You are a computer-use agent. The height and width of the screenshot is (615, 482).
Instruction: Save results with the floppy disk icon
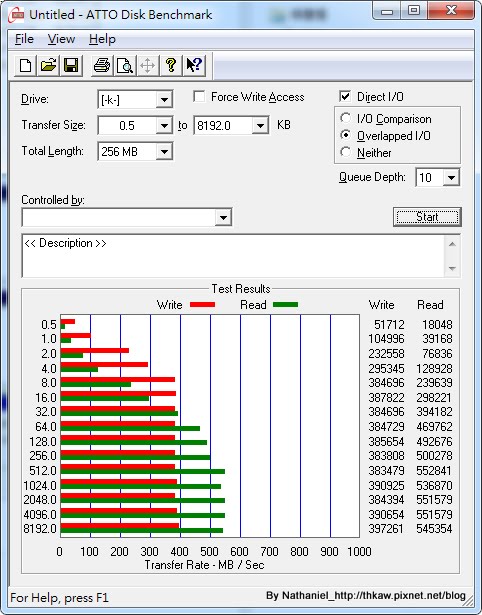point(71,65)
